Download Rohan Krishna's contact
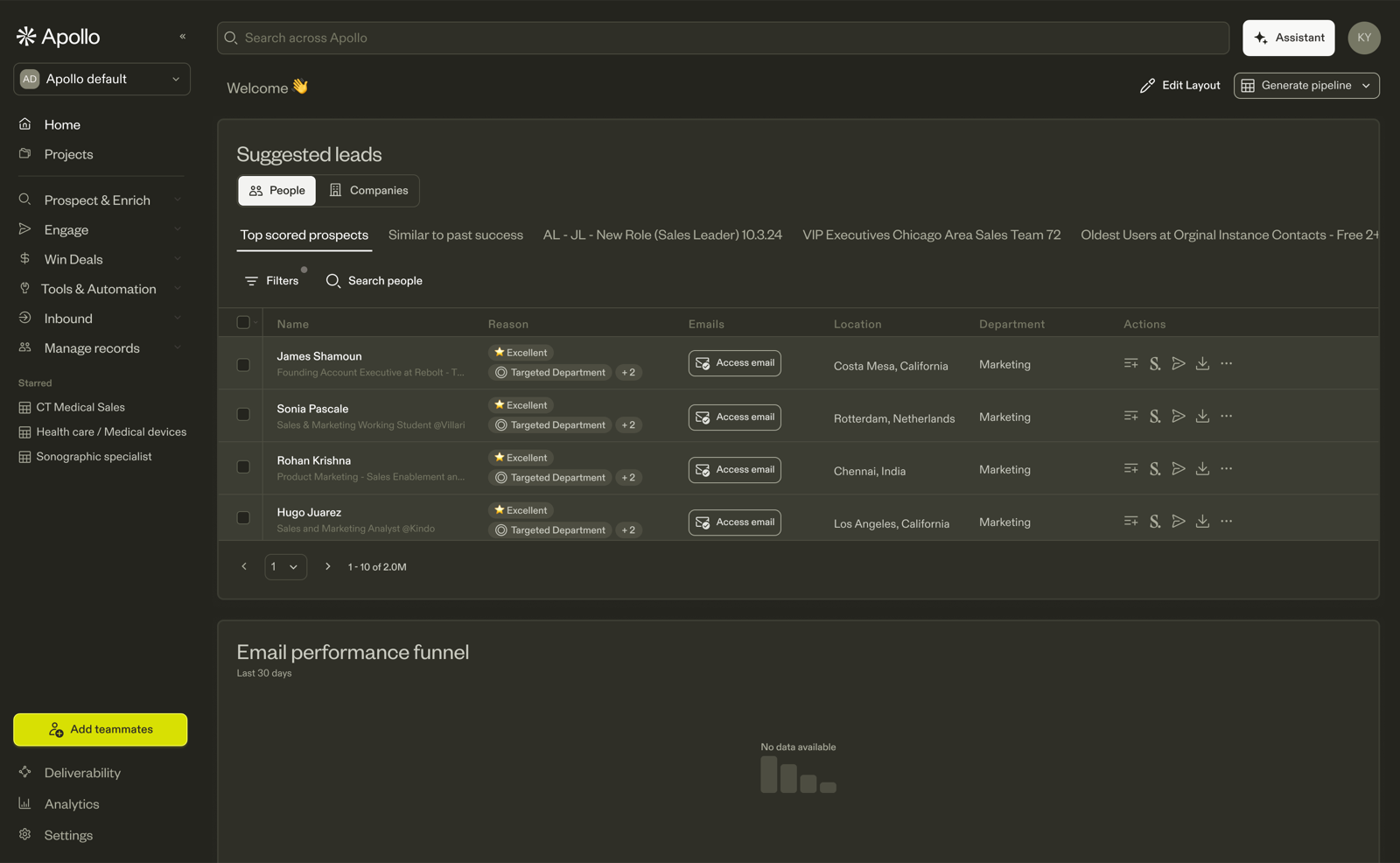Screen dimensions: 1400x863 [x=1202, y=468]
